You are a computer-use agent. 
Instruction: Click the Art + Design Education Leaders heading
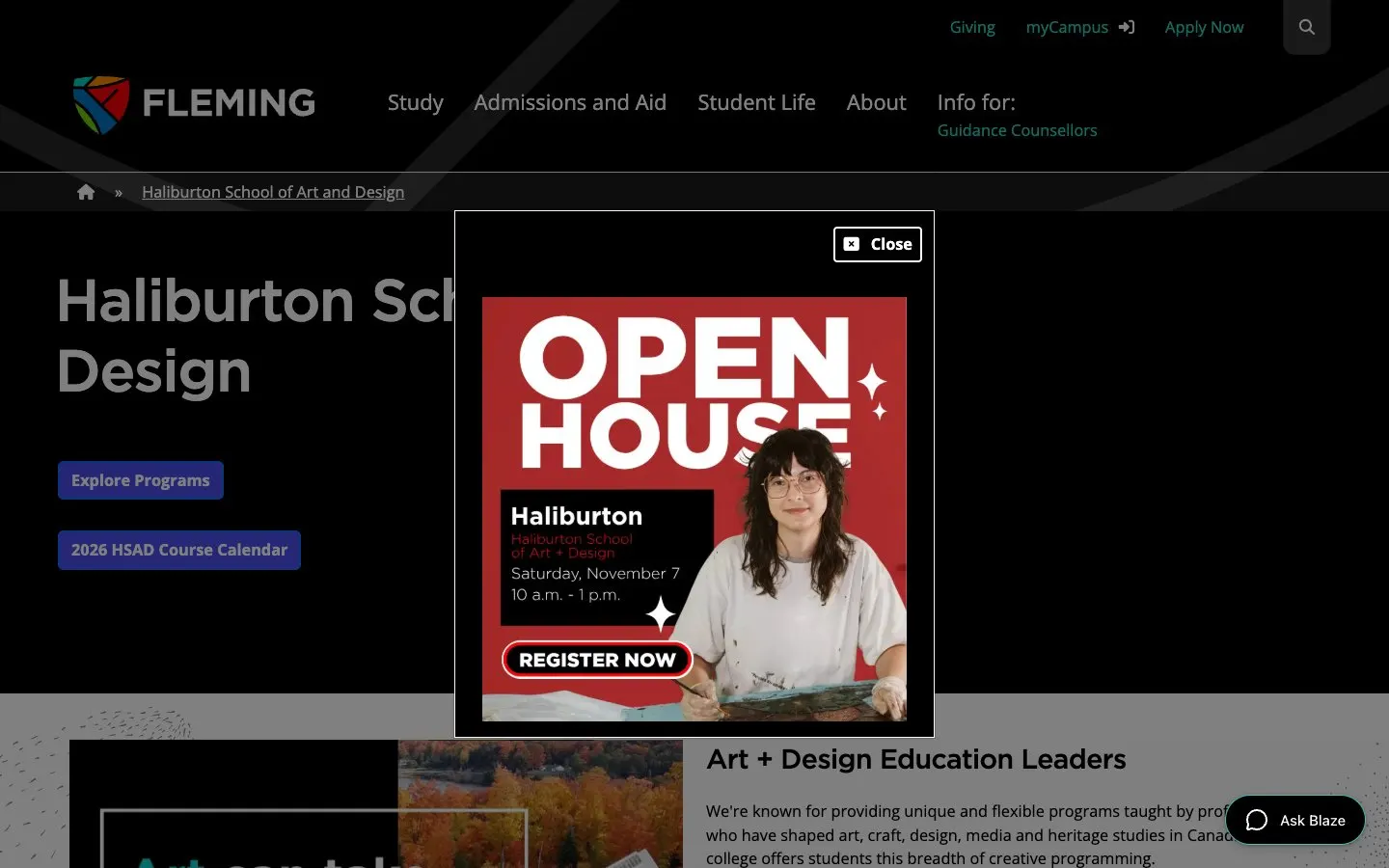(x=915, y=760)
